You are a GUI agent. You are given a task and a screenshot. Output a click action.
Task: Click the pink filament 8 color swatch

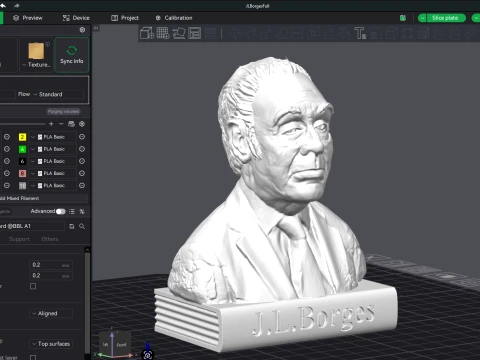(22, 173)
